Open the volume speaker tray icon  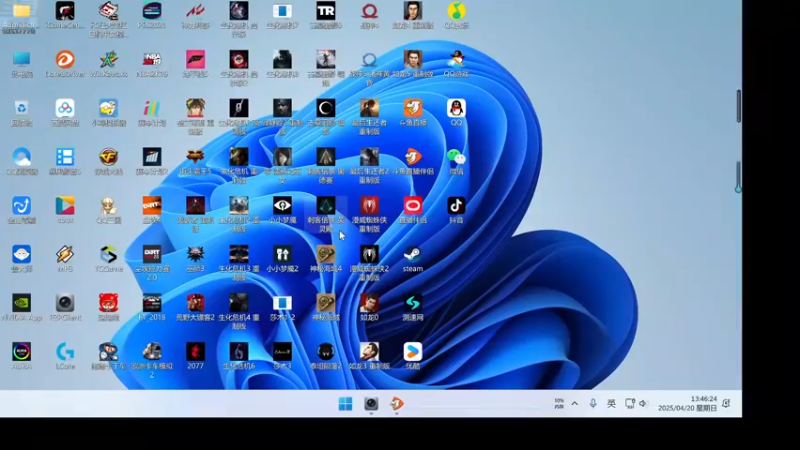(643, 404)
